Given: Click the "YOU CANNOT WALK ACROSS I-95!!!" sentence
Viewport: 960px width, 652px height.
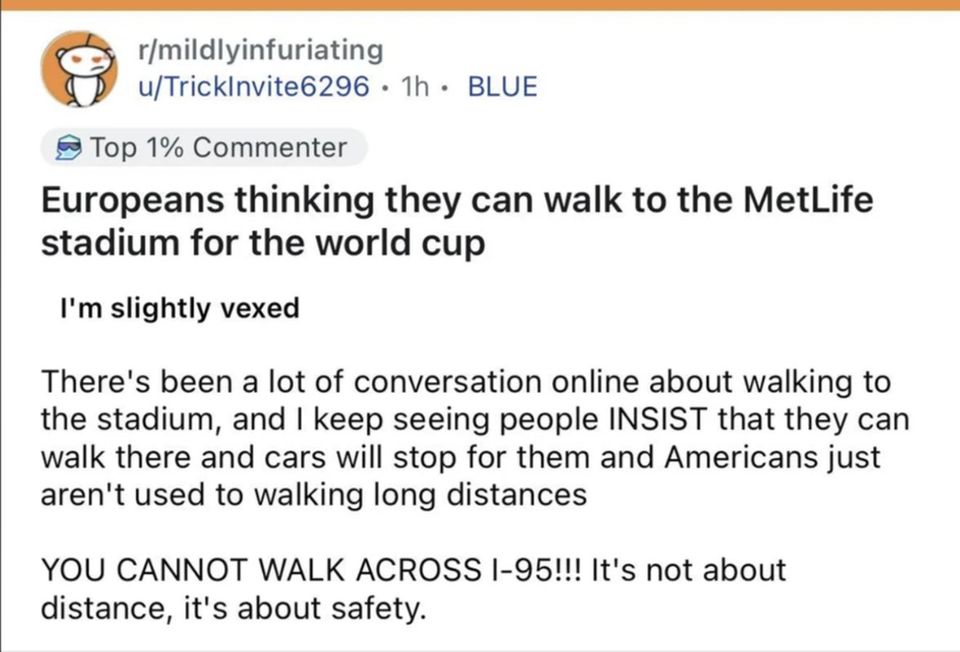Looking at the screenshot, I should click(x=311, y=570).
